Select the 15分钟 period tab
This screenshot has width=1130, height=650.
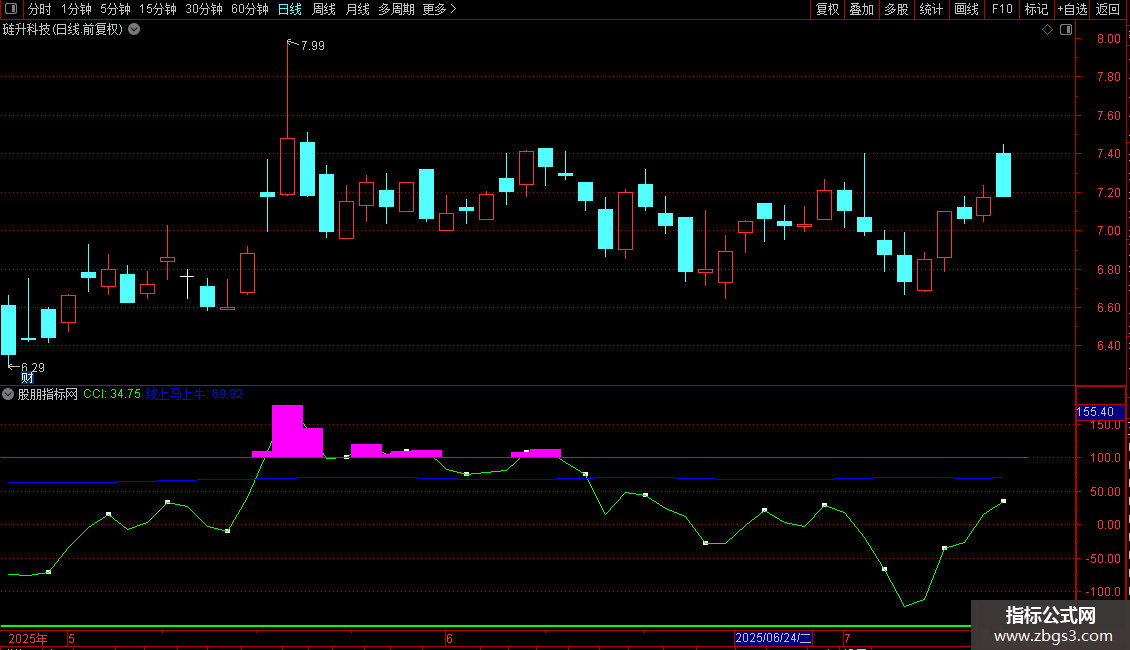pyautogui.click(x=158, y=9)
